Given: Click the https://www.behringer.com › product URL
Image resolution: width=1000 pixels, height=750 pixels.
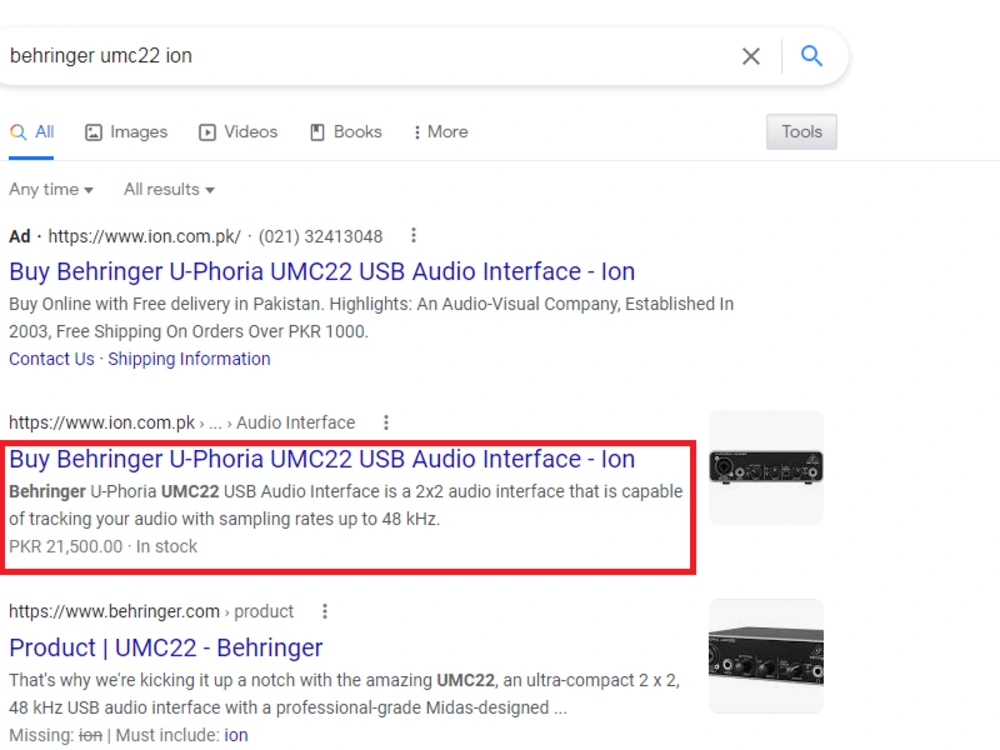Looking at the screenshot, I should pyautogui.click(x=151, y=612).
